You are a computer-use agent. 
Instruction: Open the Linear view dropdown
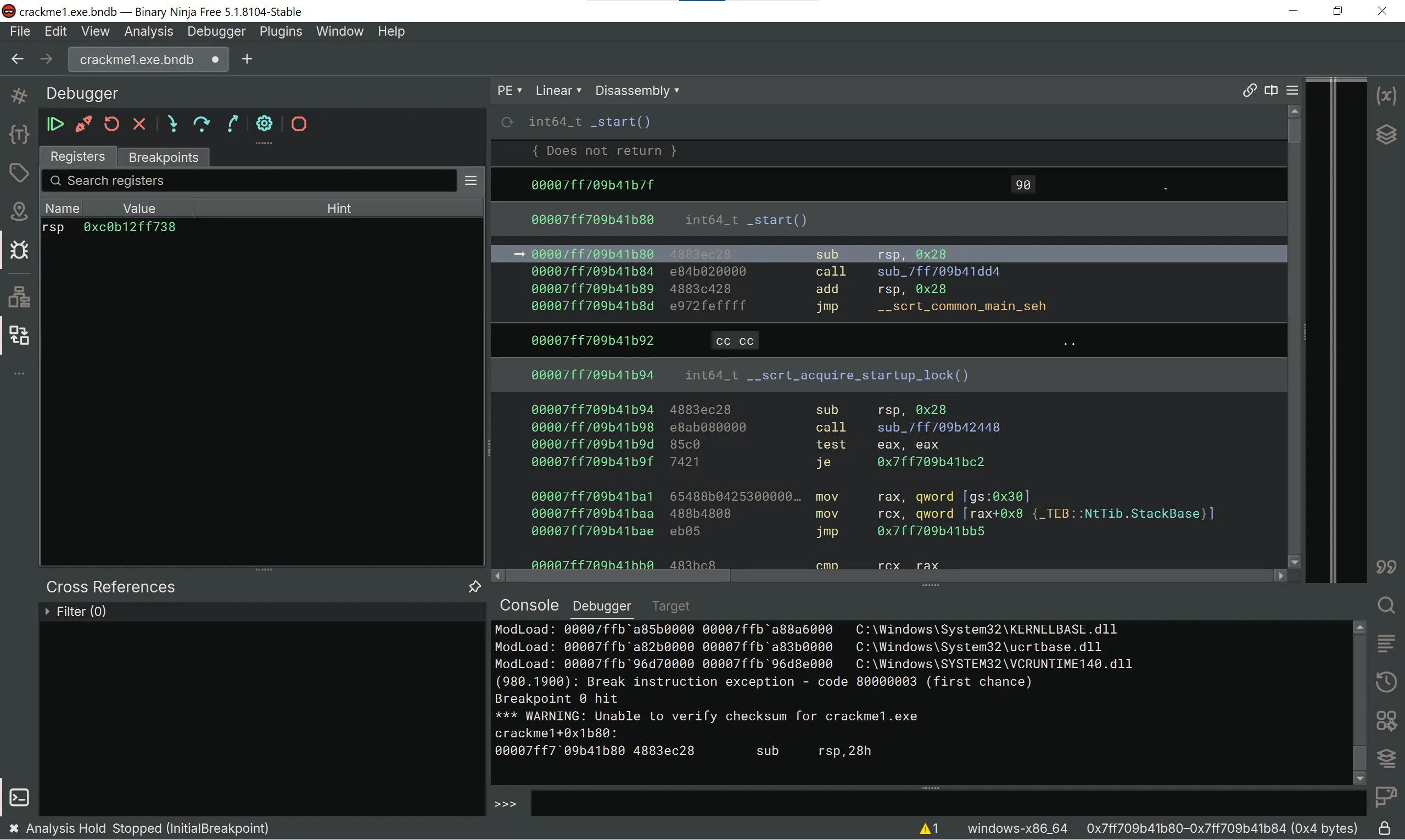coord(558,91)
